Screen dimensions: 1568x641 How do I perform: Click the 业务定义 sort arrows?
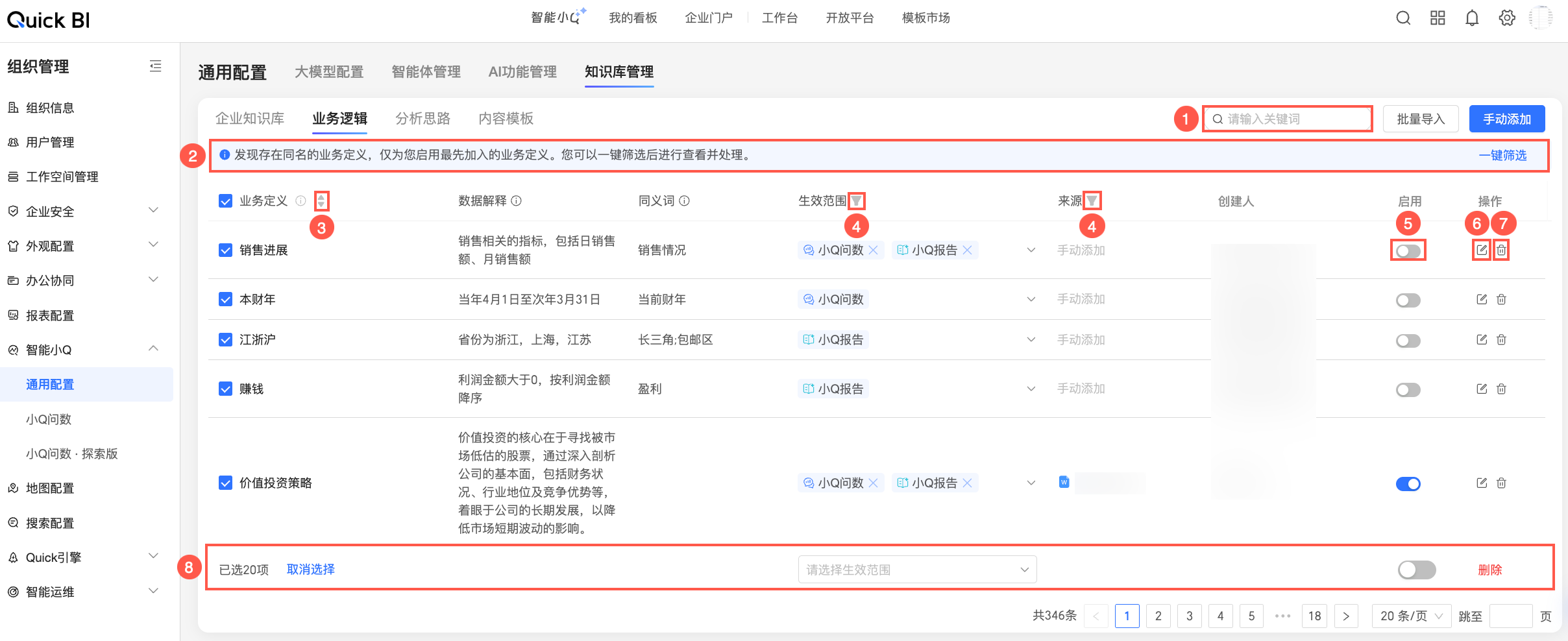tap(321, 201)
